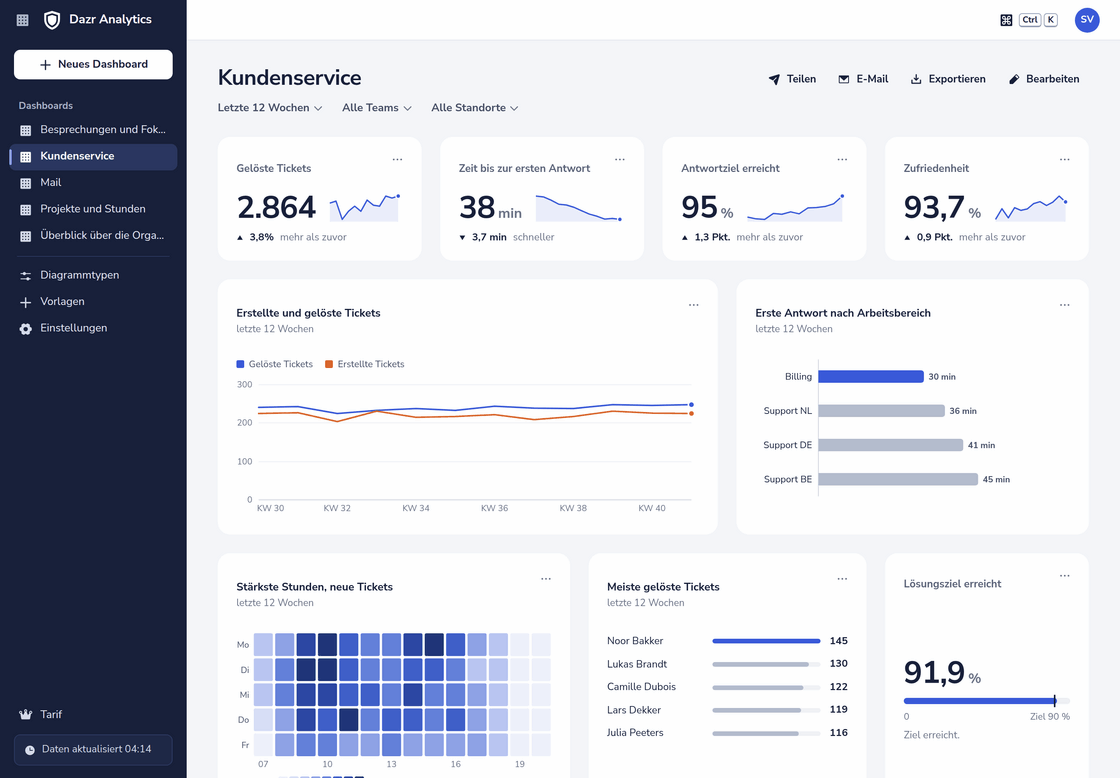Click the Bearbeiten pencil icon
1120x778 pixels.
click(x=1014, y=79)
